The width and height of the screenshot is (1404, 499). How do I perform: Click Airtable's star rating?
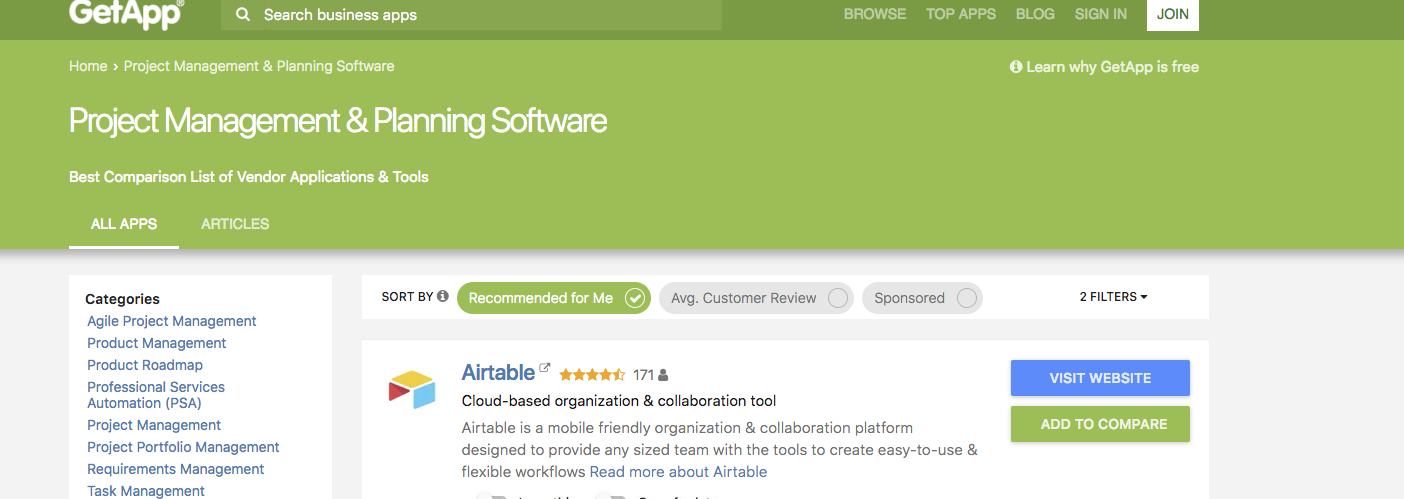click(x=592, y=375)
